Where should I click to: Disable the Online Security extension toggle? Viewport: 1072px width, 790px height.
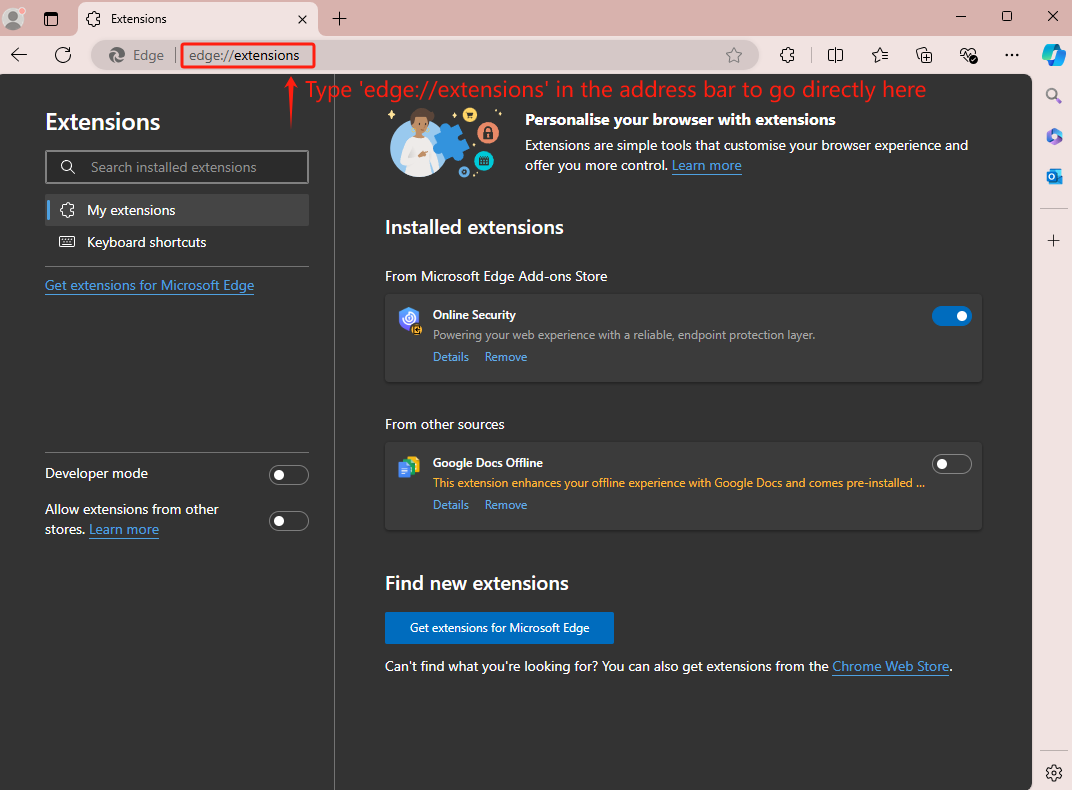pyautogui.click(x=951, y=316)
